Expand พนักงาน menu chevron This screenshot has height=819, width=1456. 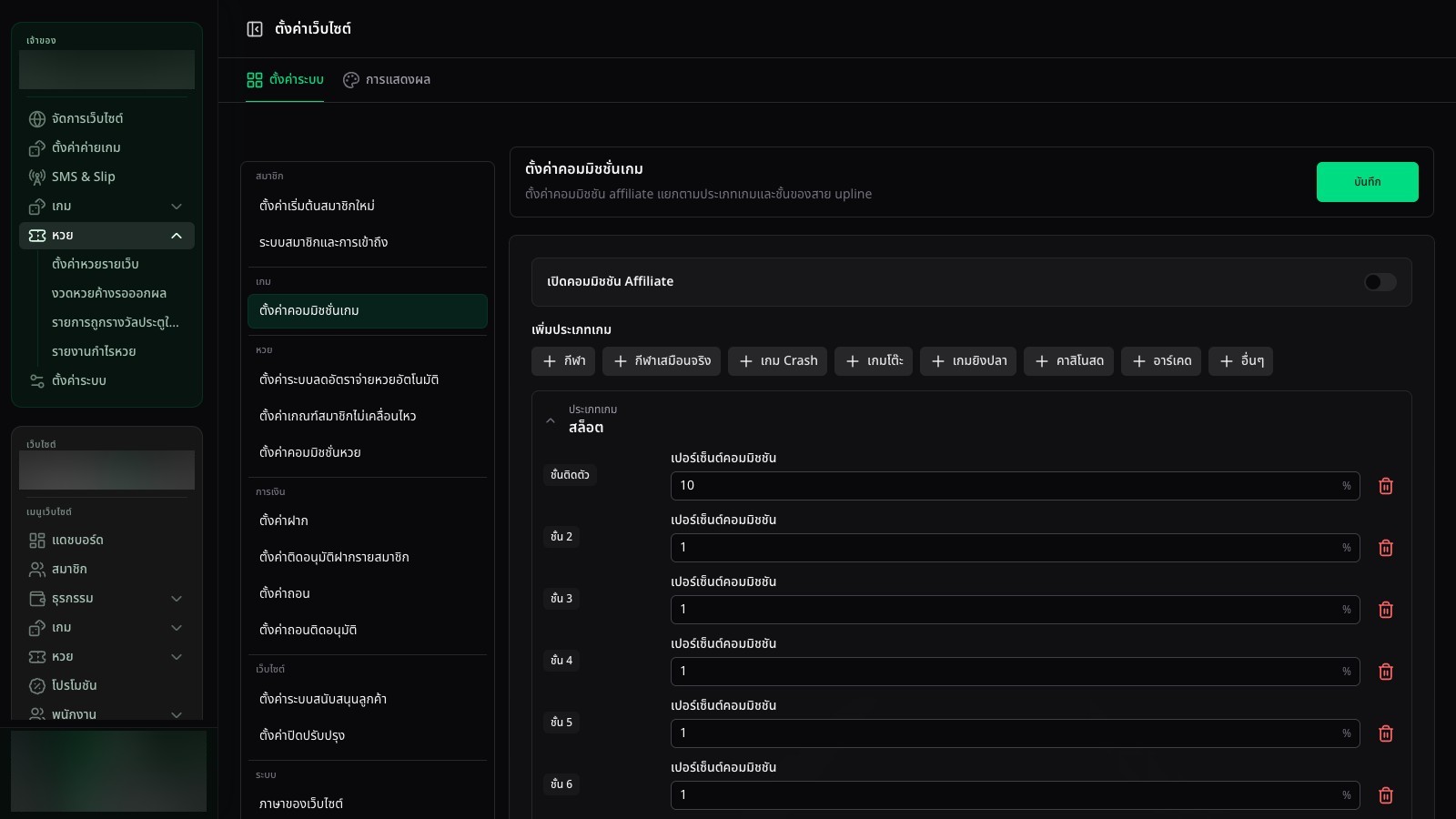[177, 714]
